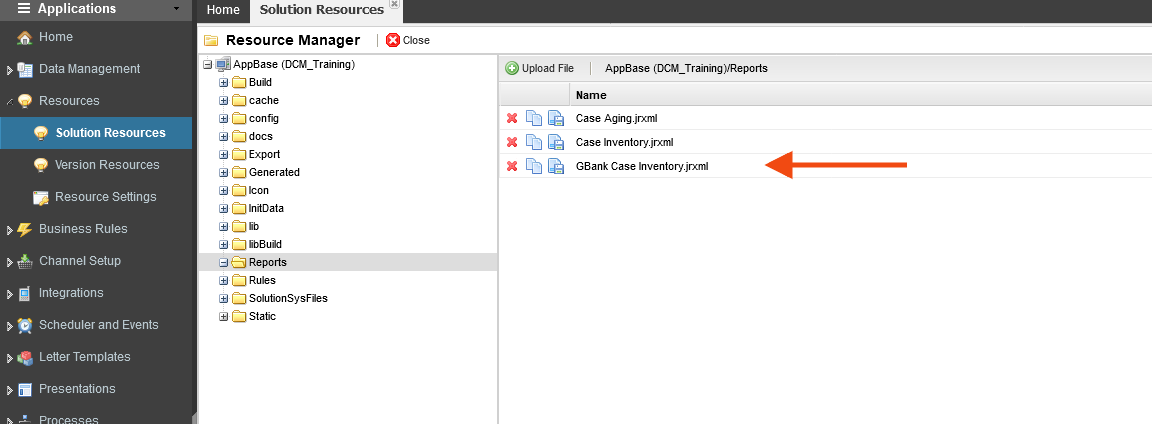Click the save icon for Case Inventory.jrxml
Image resolution: width=1152 pixels, height=424 pixels.
(556, 142)
